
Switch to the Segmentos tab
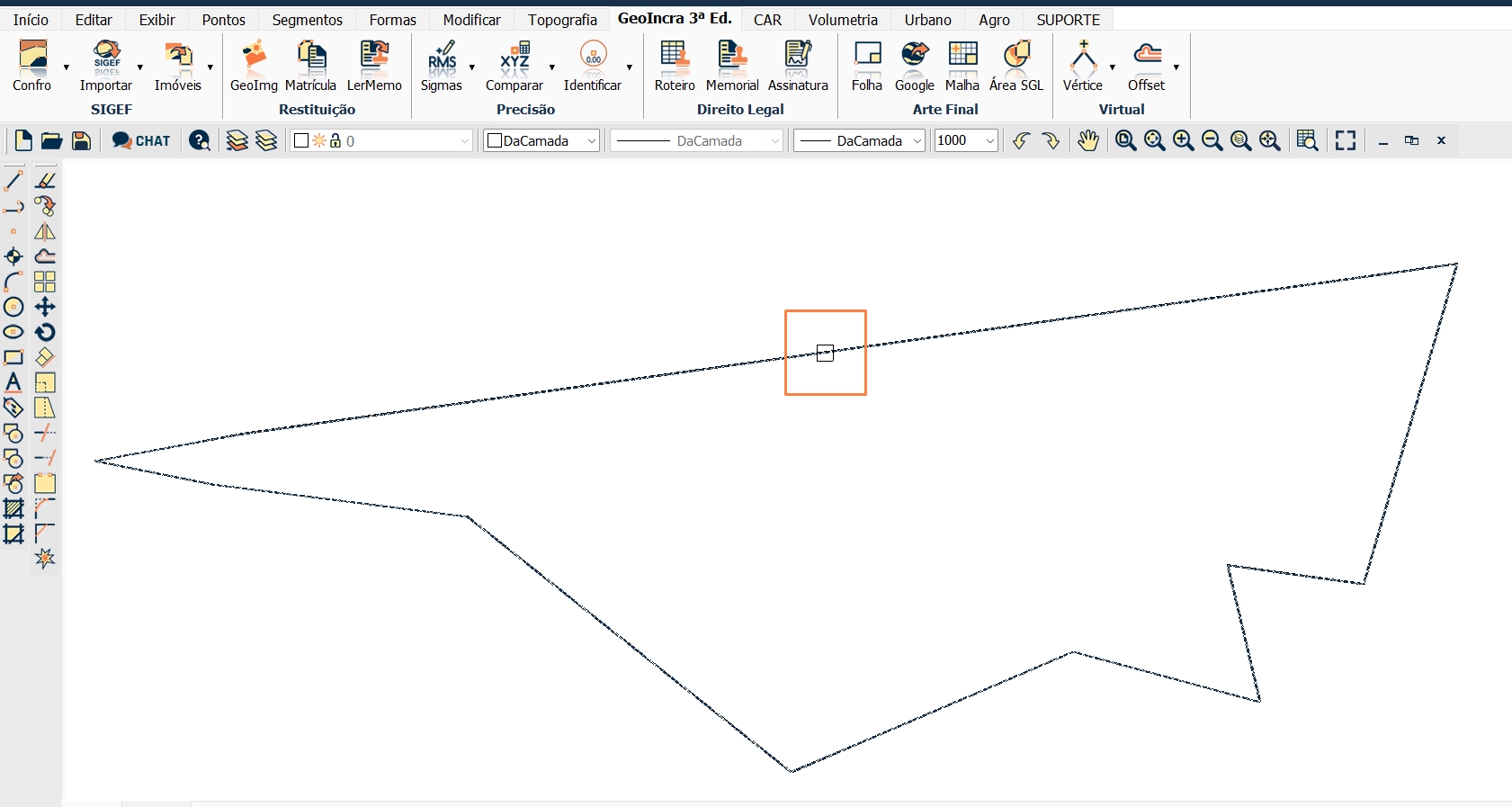point(308,20)
